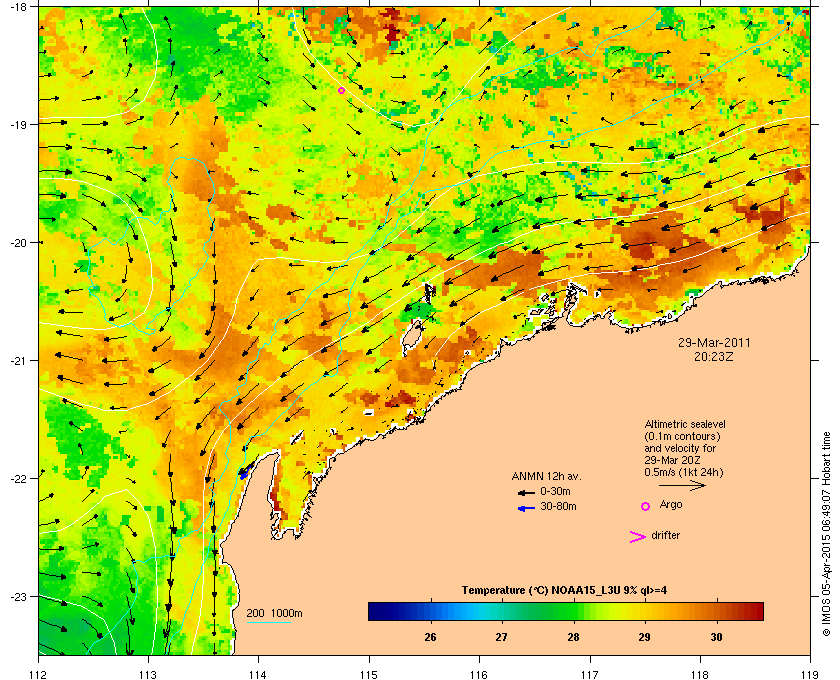The width and height of the screenshot is (840, 680).
Task: Click the '0.5m/s (1kt 24h)' scale text
Action: (x=684, y=473)
